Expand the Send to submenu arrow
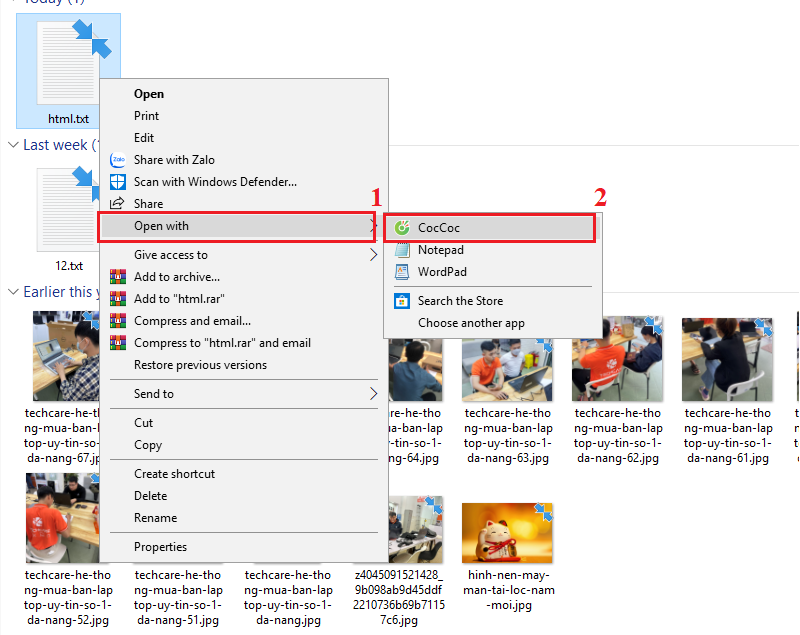 [374, 394]
